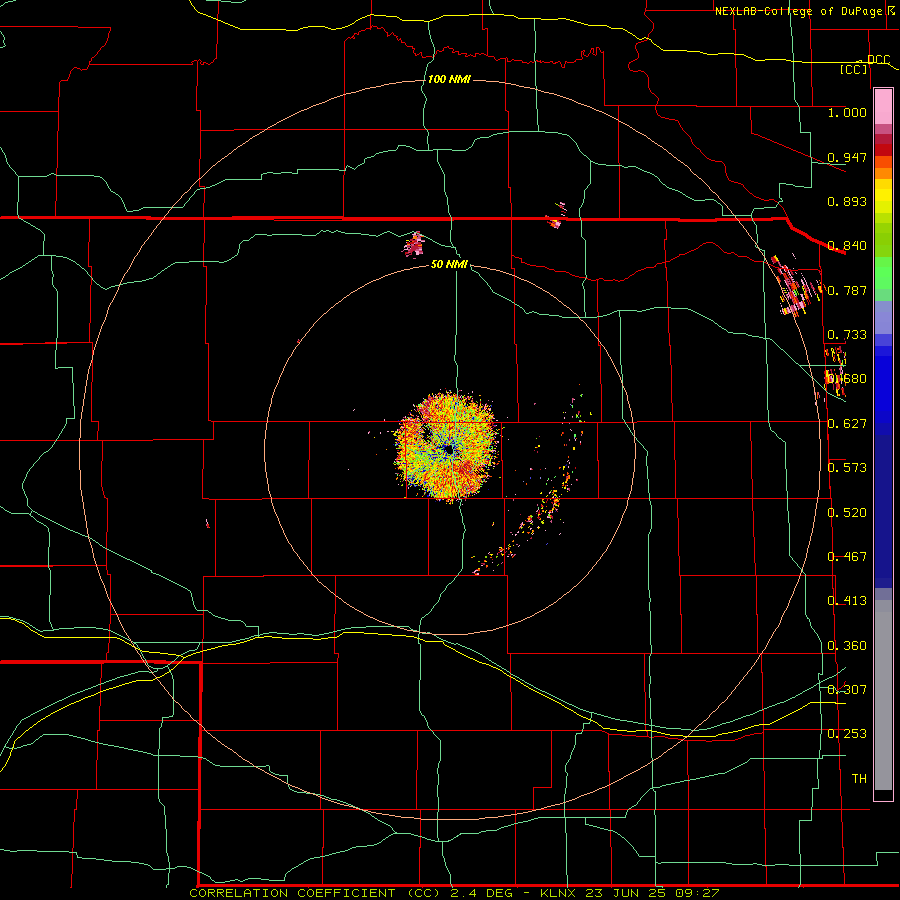Image resolution: width=900 pixels, height=900 pixels.
Task: Select the 0.413 legend value
Action: click(x=847, y=601)
